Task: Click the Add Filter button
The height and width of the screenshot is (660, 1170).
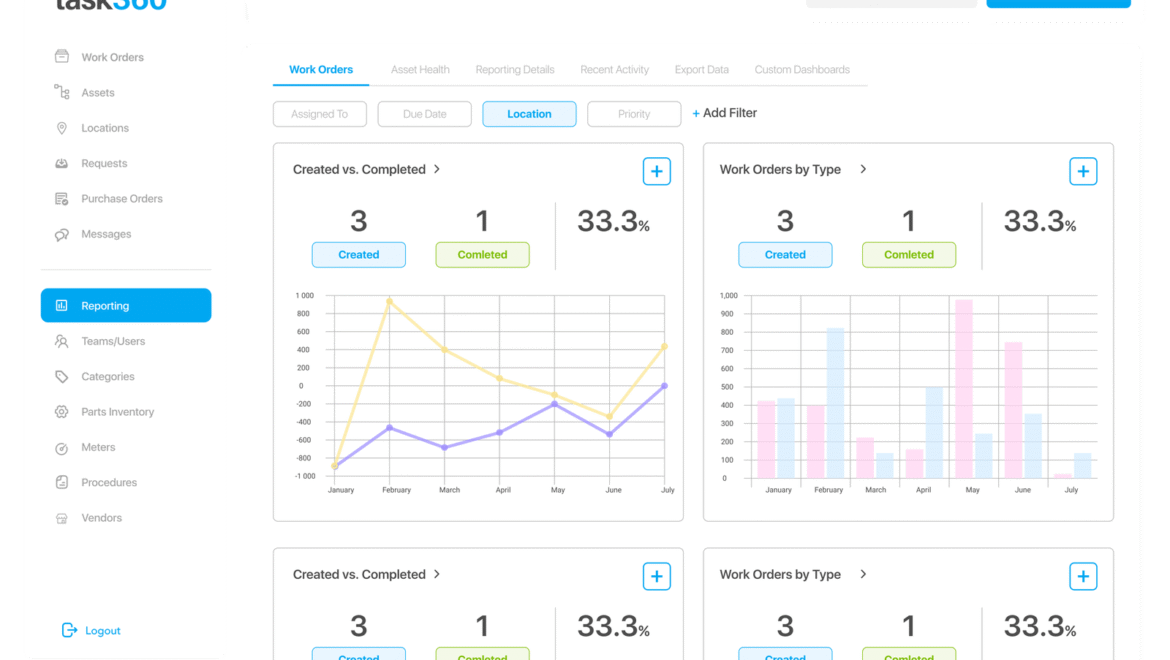Action: [725, 113]
